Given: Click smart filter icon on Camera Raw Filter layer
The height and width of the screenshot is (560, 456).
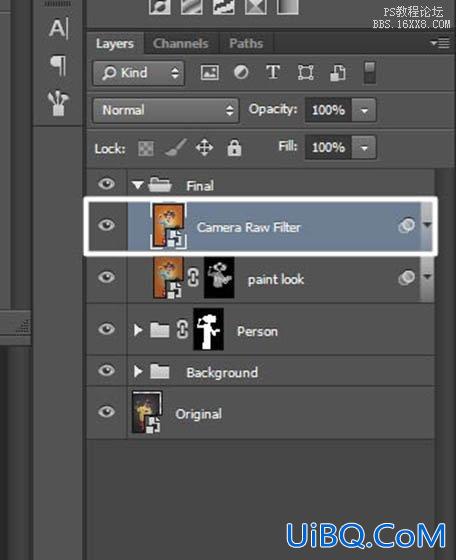Looking at the screenshot, I should (x=407, y=225).
